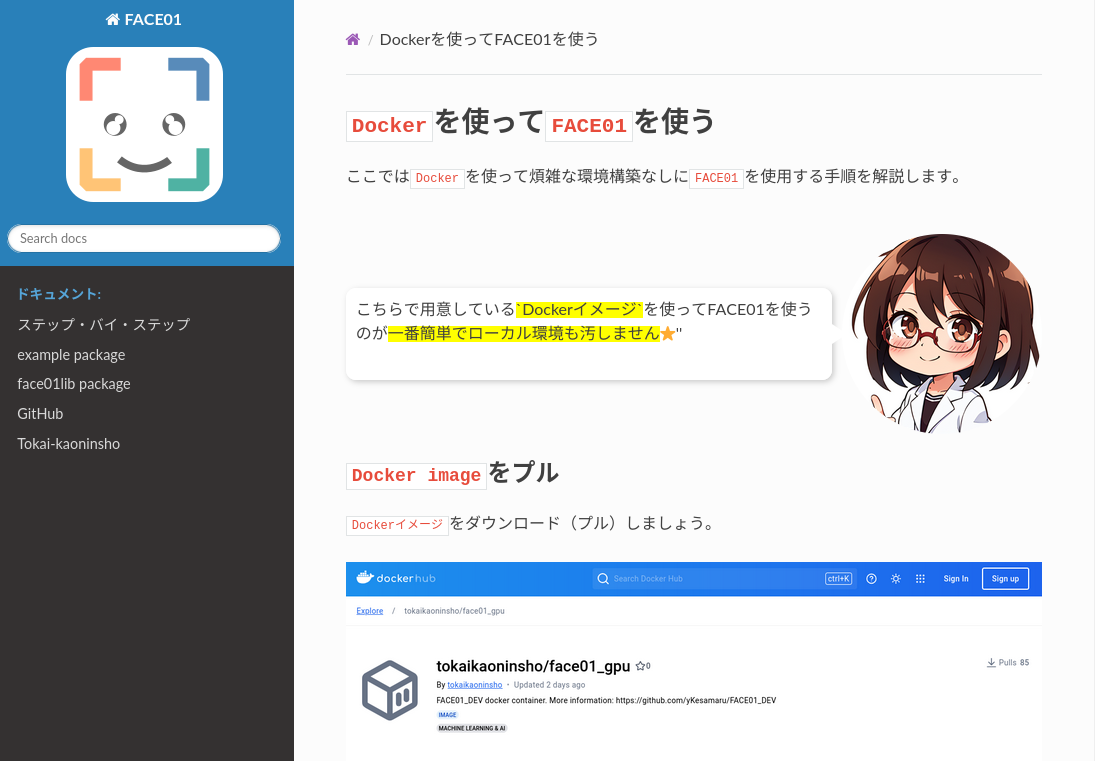
Task: Click the star rating icon beside title
Action: [640, 666]
